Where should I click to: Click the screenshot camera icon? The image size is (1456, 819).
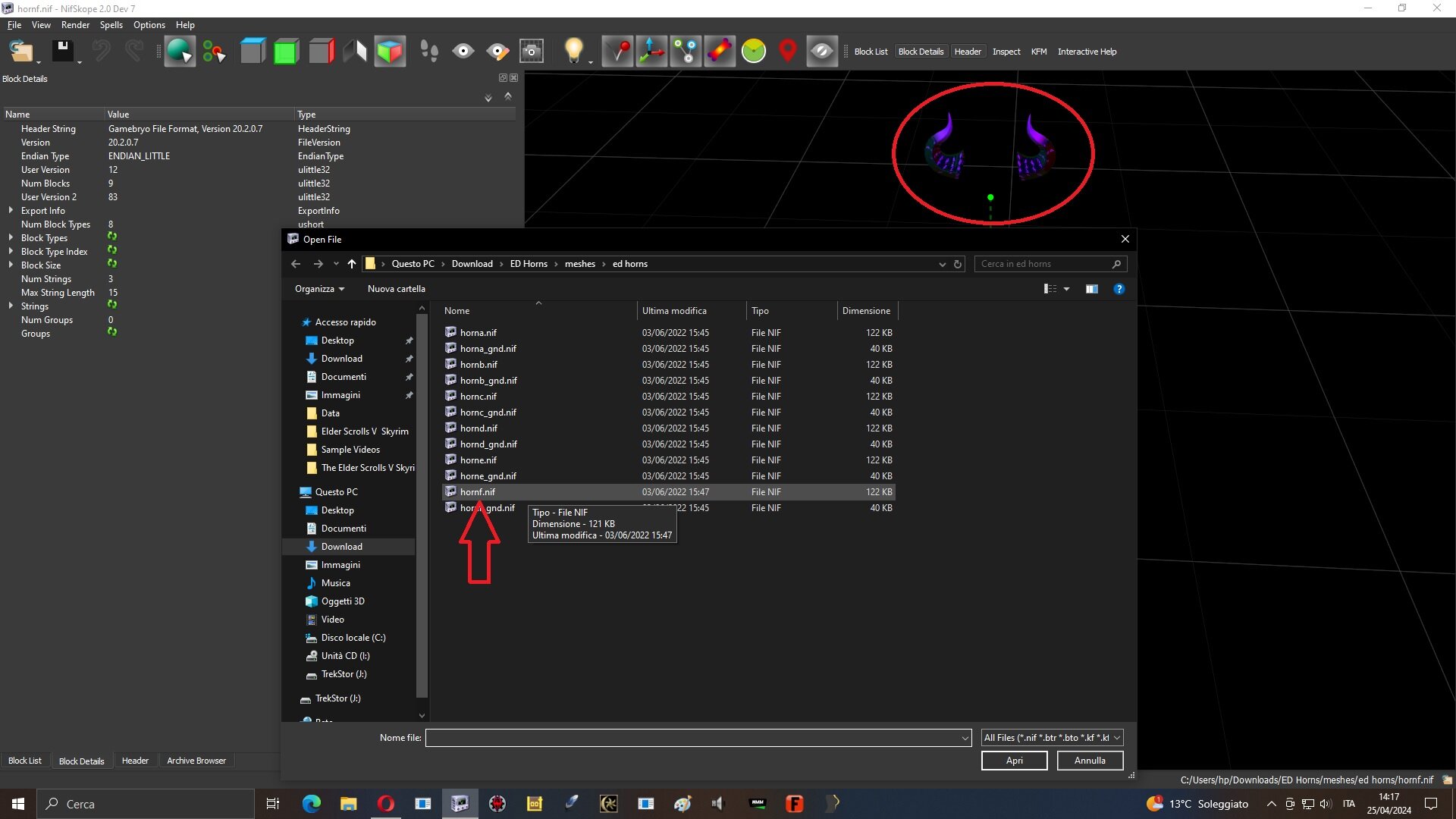(x=532, y=52)
